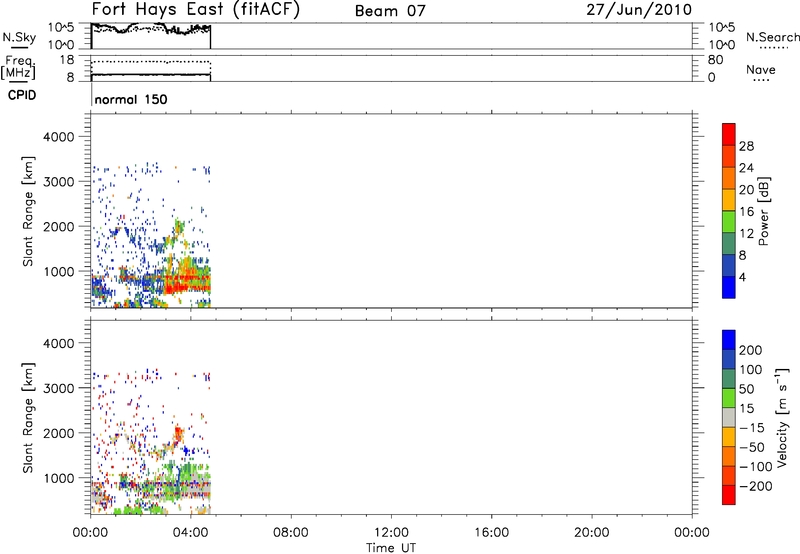Click the '200' velocity colorbar label

tap(751, 350)
